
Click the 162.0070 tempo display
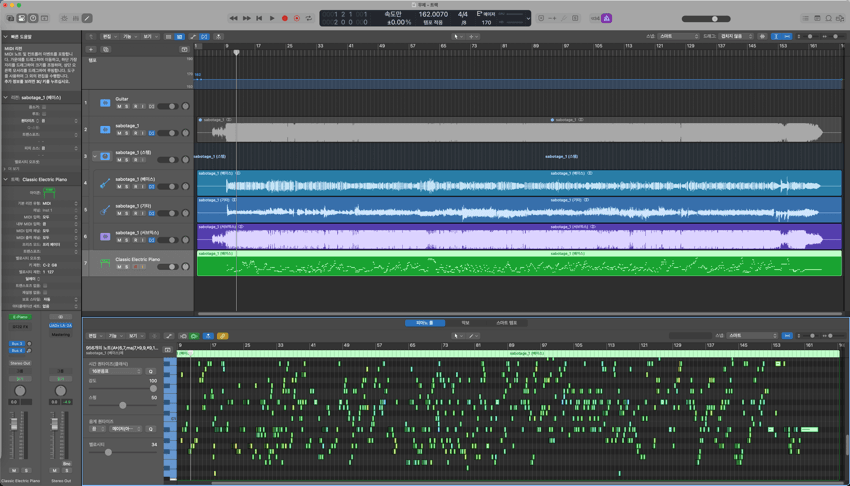433,15
